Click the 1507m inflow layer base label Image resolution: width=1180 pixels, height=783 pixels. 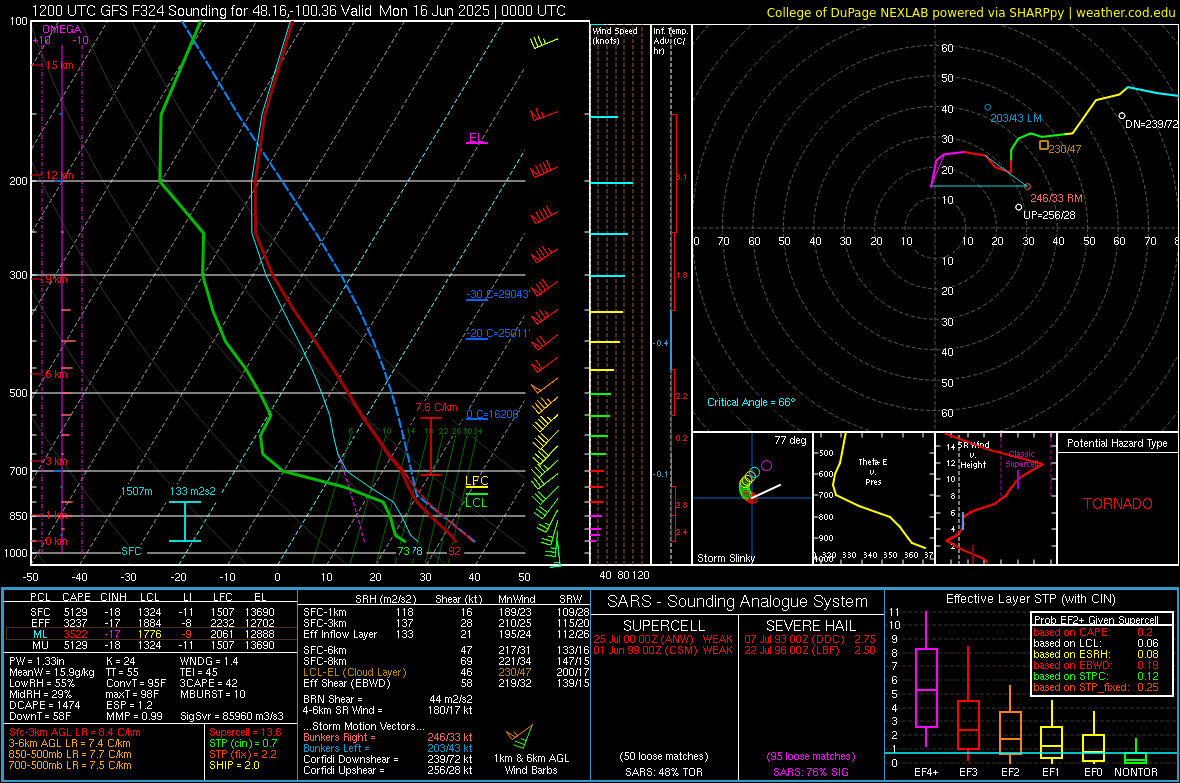(x=136, y=491)
